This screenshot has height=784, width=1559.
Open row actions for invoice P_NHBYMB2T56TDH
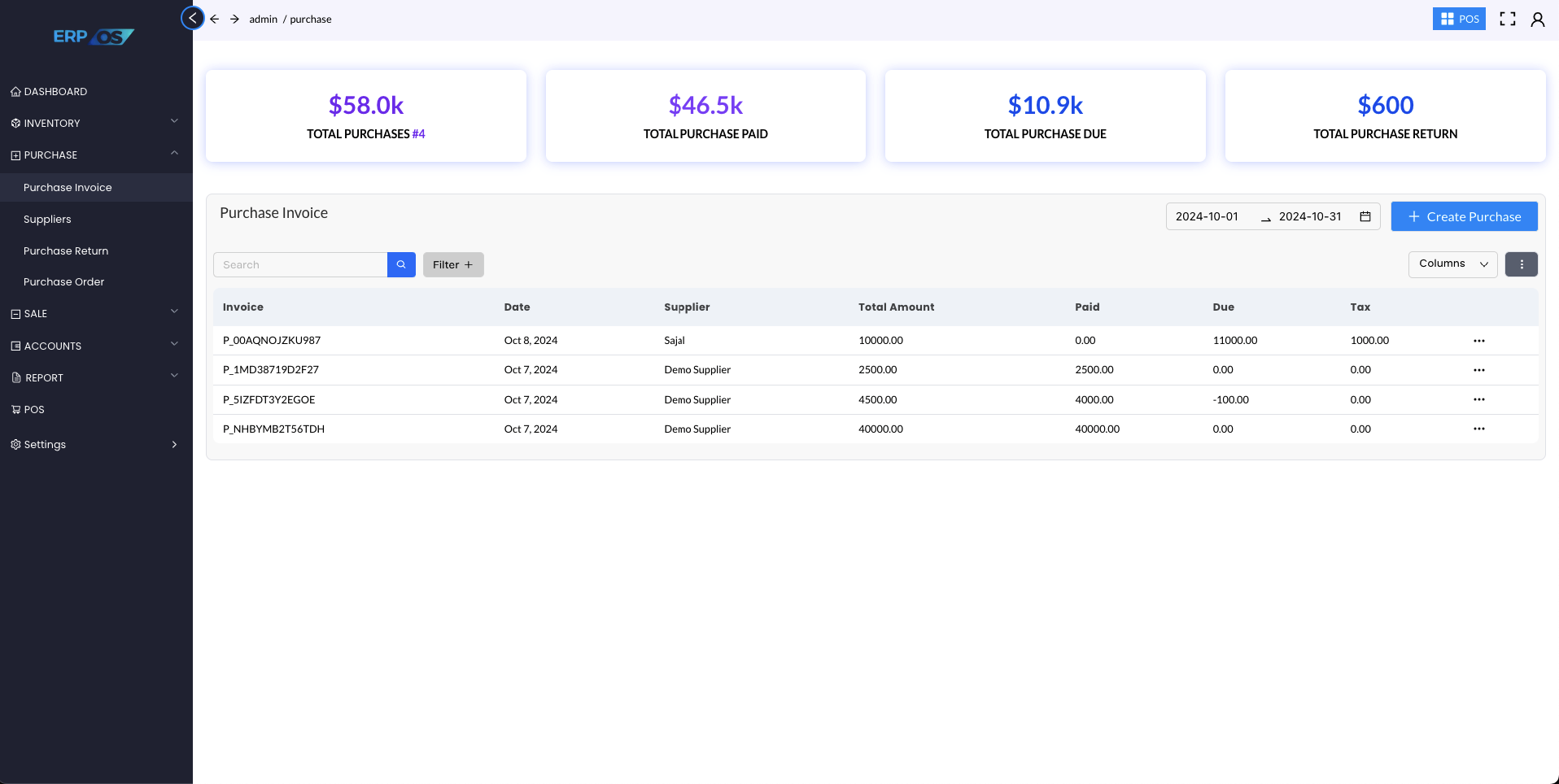pos(1478,429)
